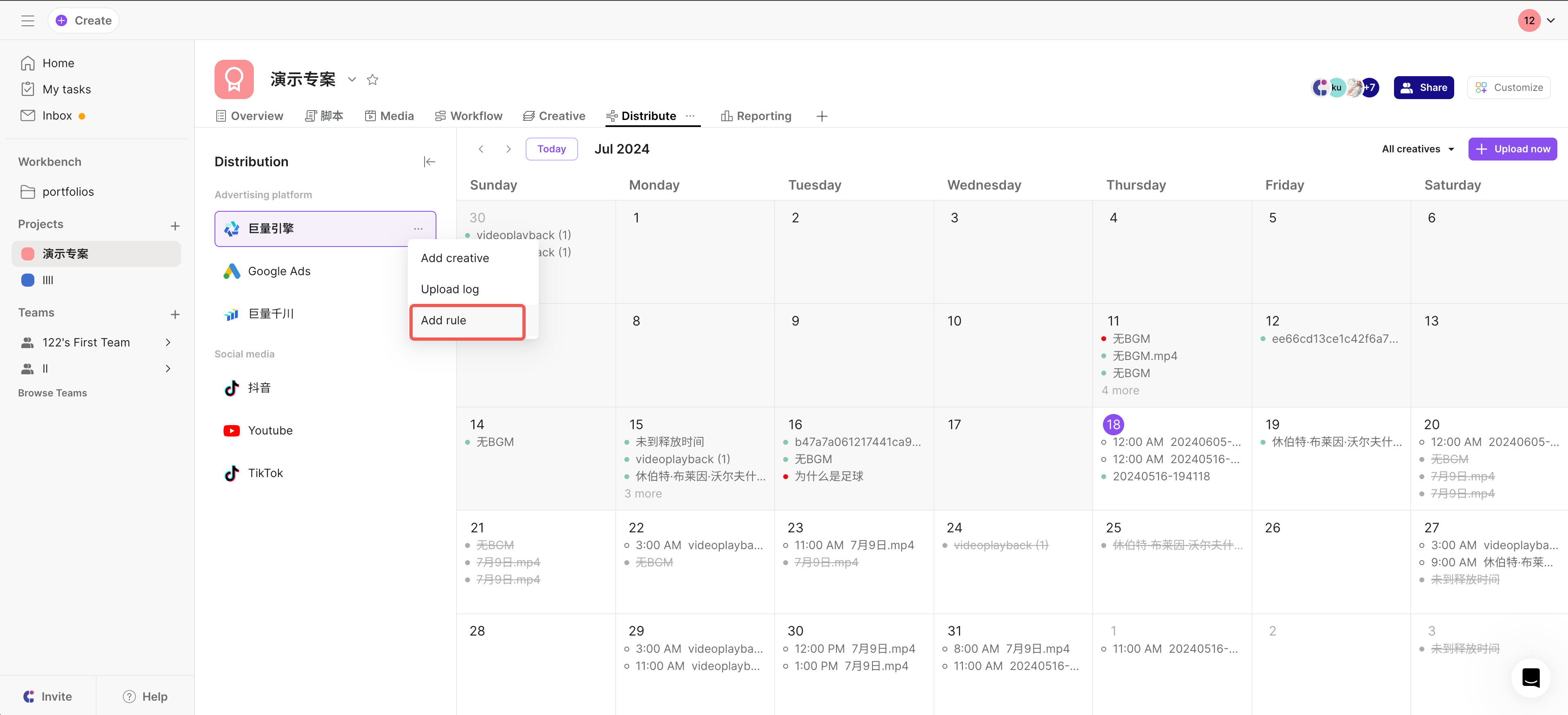Star the 演示专案 project as favorite

tap(373, 80)
